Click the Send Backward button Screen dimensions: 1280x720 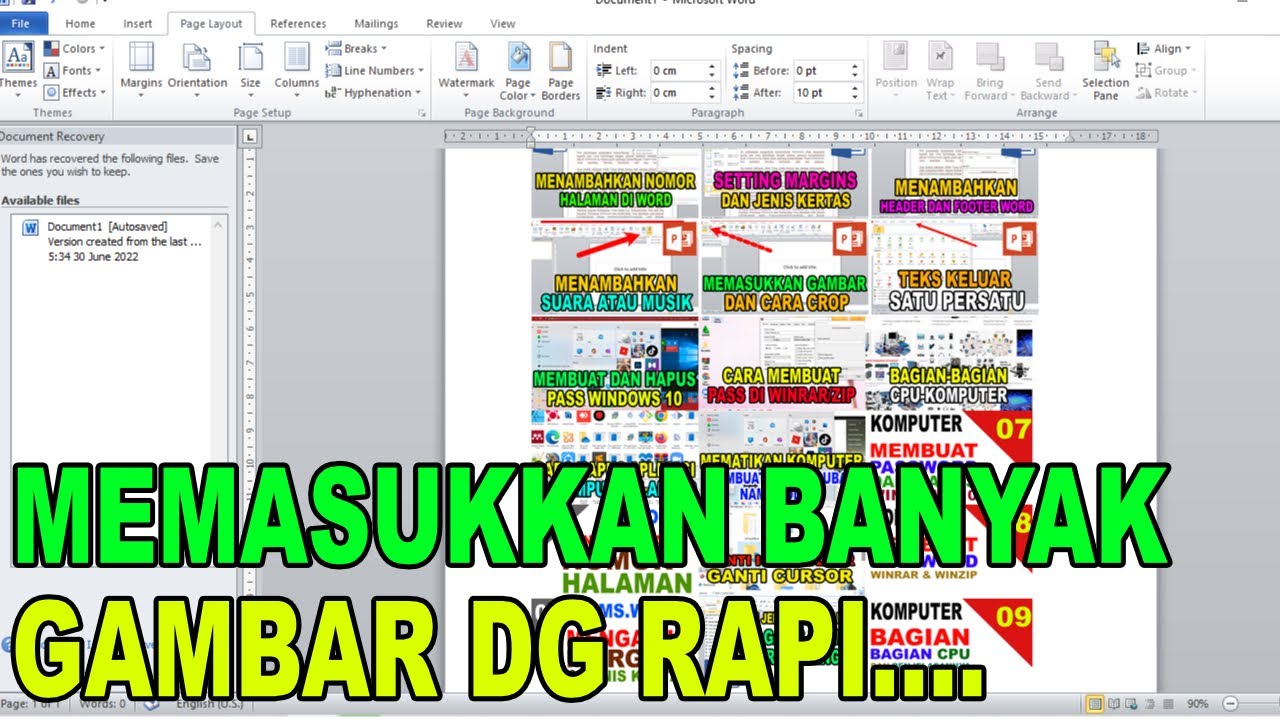pyautogui.click(x=1048, y=70)
